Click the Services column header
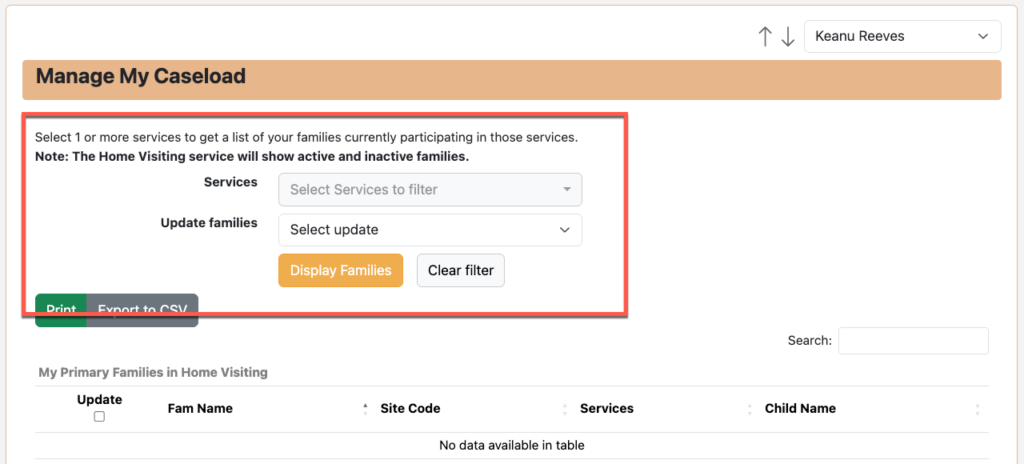The image size is (1024, 464). (607, 408)
